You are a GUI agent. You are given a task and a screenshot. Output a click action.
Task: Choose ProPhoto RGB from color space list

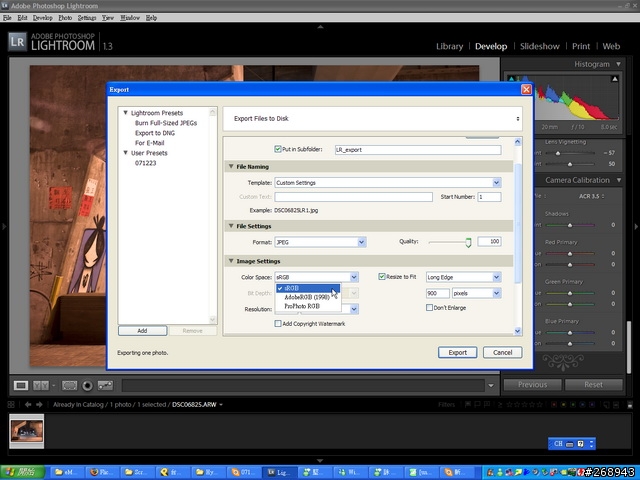pos(302,306)
